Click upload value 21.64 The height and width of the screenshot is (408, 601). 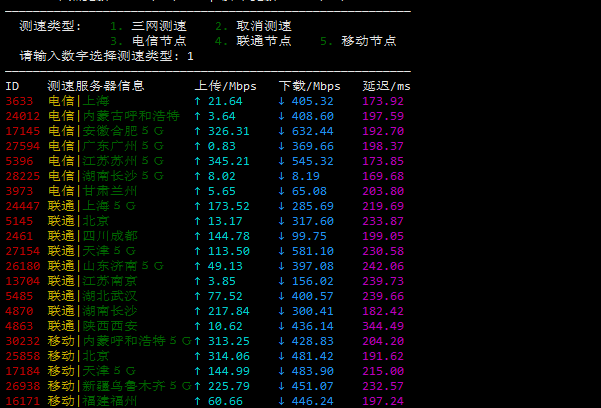[225, 101]
